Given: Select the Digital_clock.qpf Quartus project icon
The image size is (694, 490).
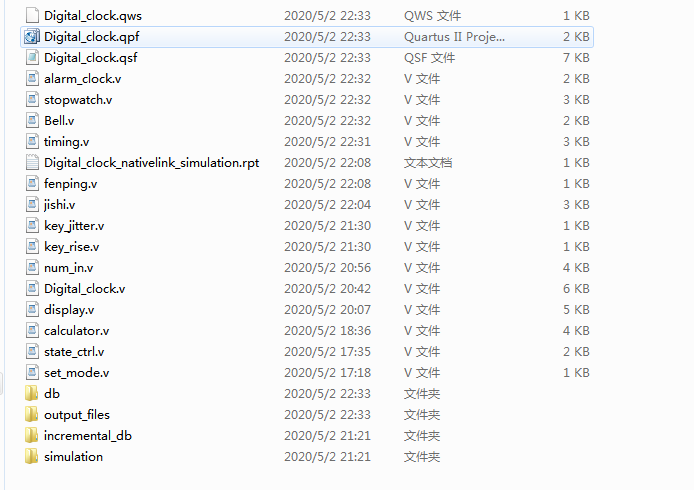Looking at the screenshot, I should [32, 37].
